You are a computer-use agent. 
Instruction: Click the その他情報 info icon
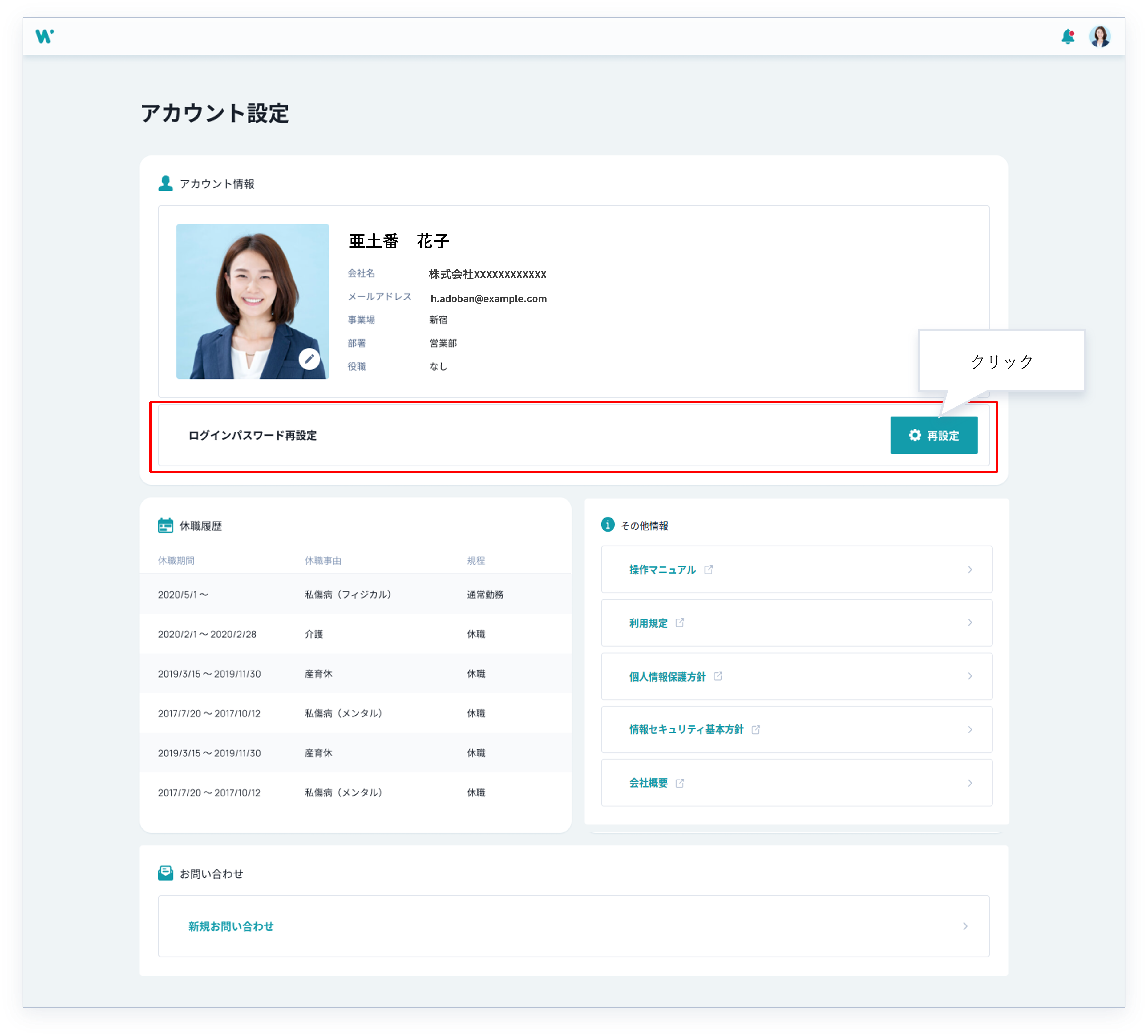[x=608, y=524]
